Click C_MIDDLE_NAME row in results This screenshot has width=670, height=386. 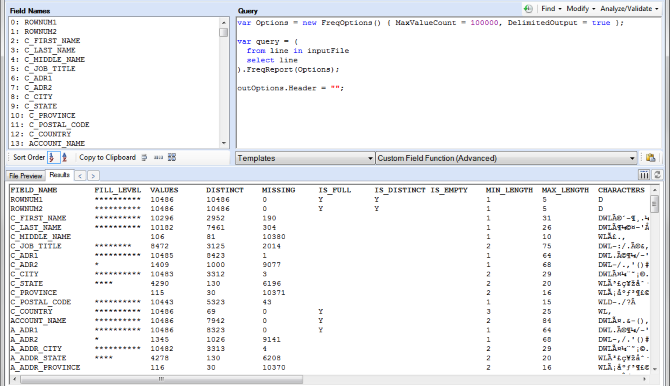329,237
